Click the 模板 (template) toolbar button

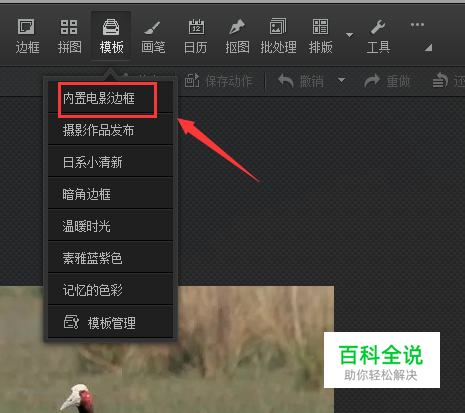111,36
